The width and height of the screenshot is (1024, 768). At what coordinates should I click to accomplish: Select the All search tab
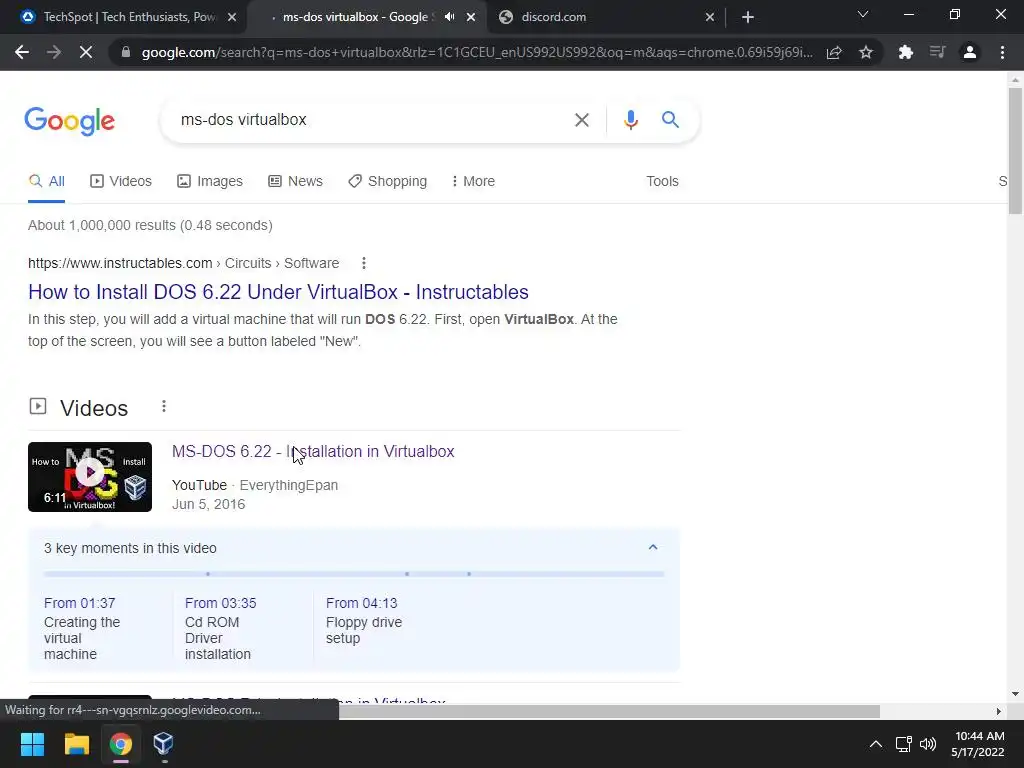[46, 182]
